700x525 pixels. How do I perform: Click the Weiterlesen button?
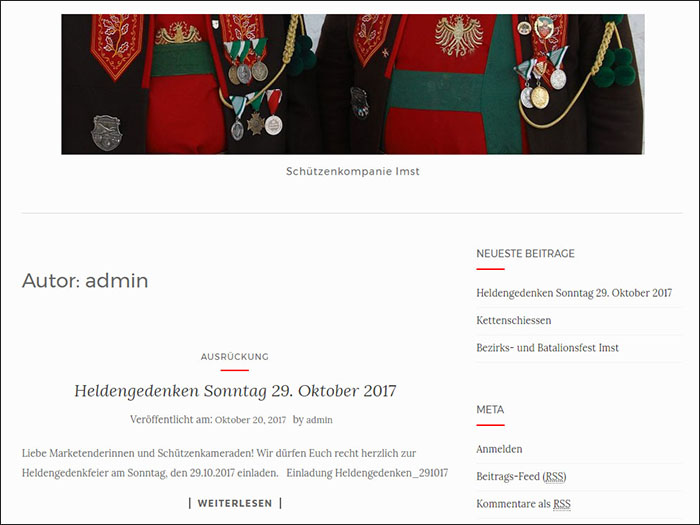tap(235, 503)
